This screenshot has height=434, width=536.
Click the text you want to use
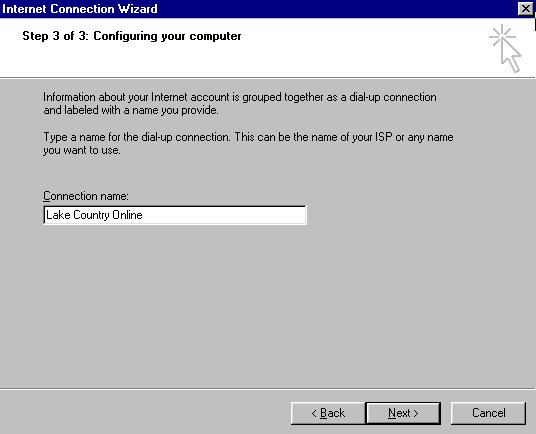82,150
